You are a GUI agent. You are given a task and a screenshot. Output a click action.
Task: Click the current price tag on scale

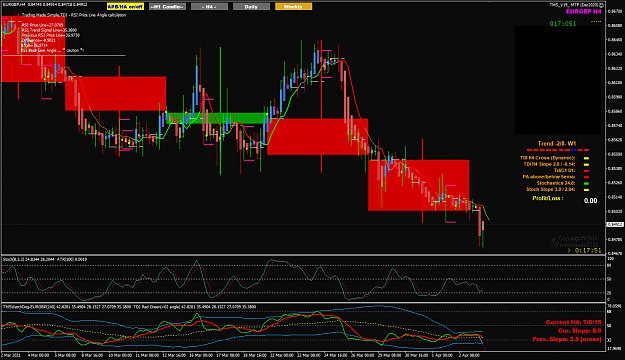tap(615, 224)
